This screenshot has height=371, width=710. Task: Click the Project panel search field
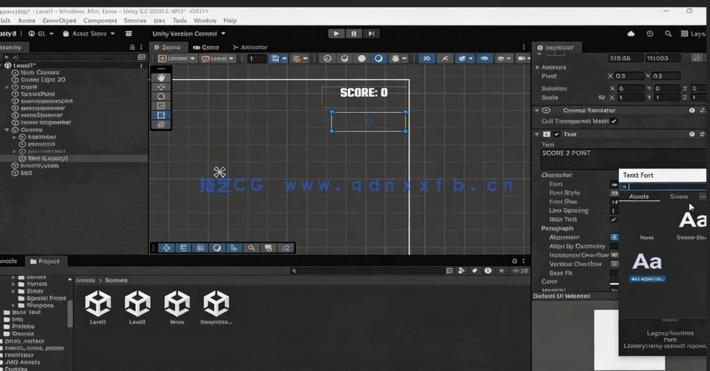point(367,271)
